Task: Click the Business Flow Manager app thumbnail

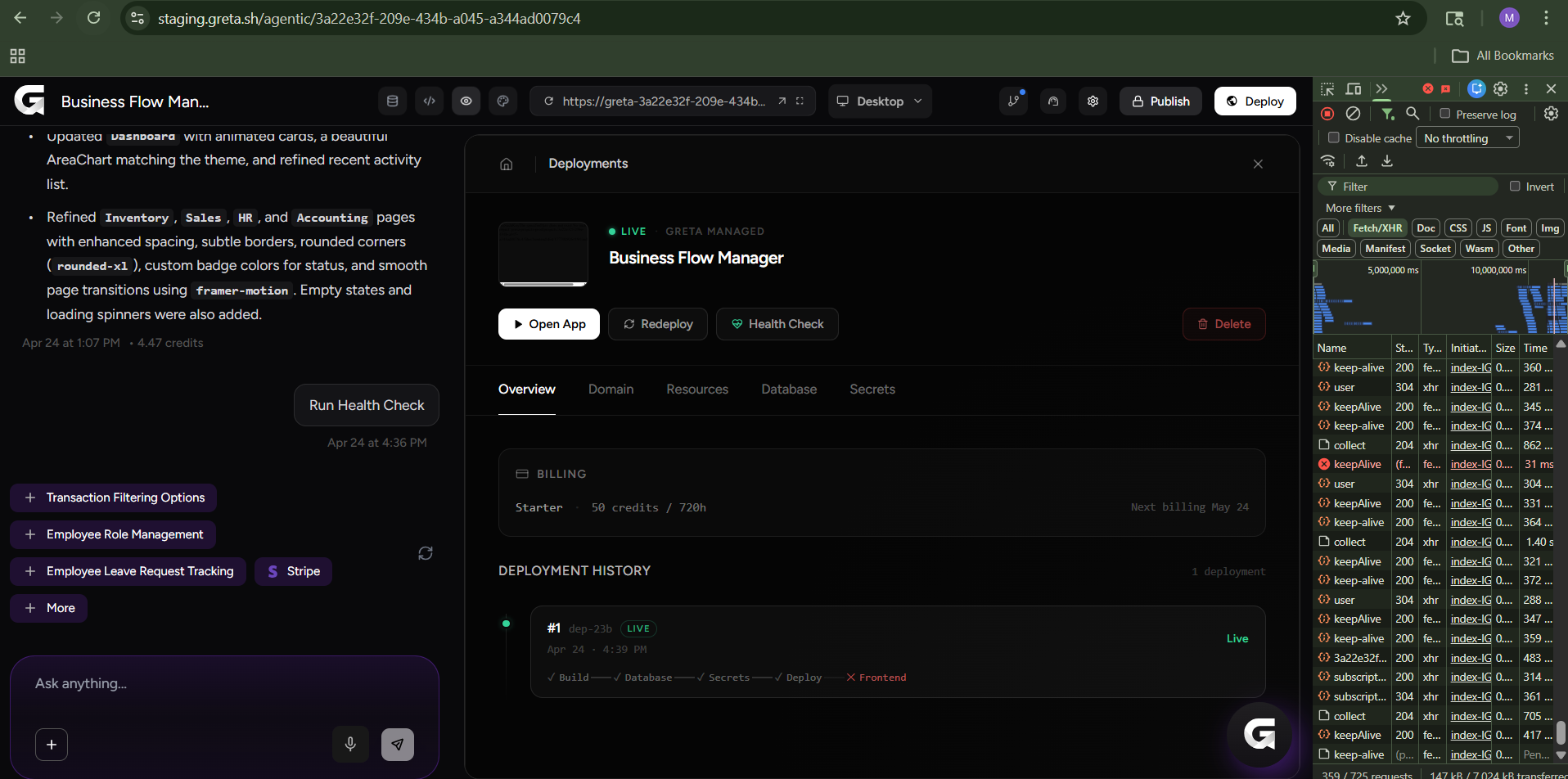Action: click(543, 254)
